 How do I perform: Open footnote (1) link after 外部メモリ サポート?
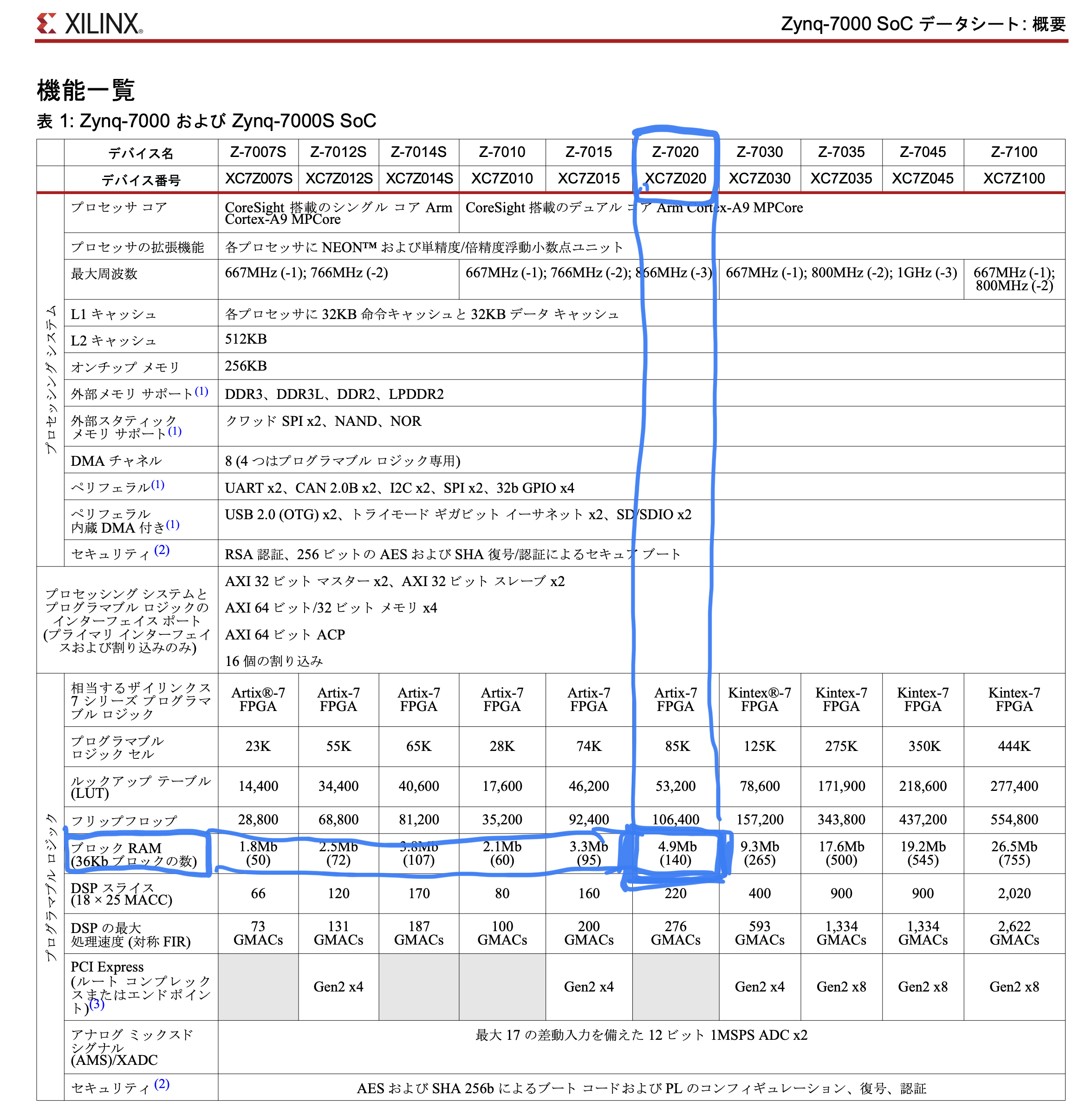[x=201, y=391]
